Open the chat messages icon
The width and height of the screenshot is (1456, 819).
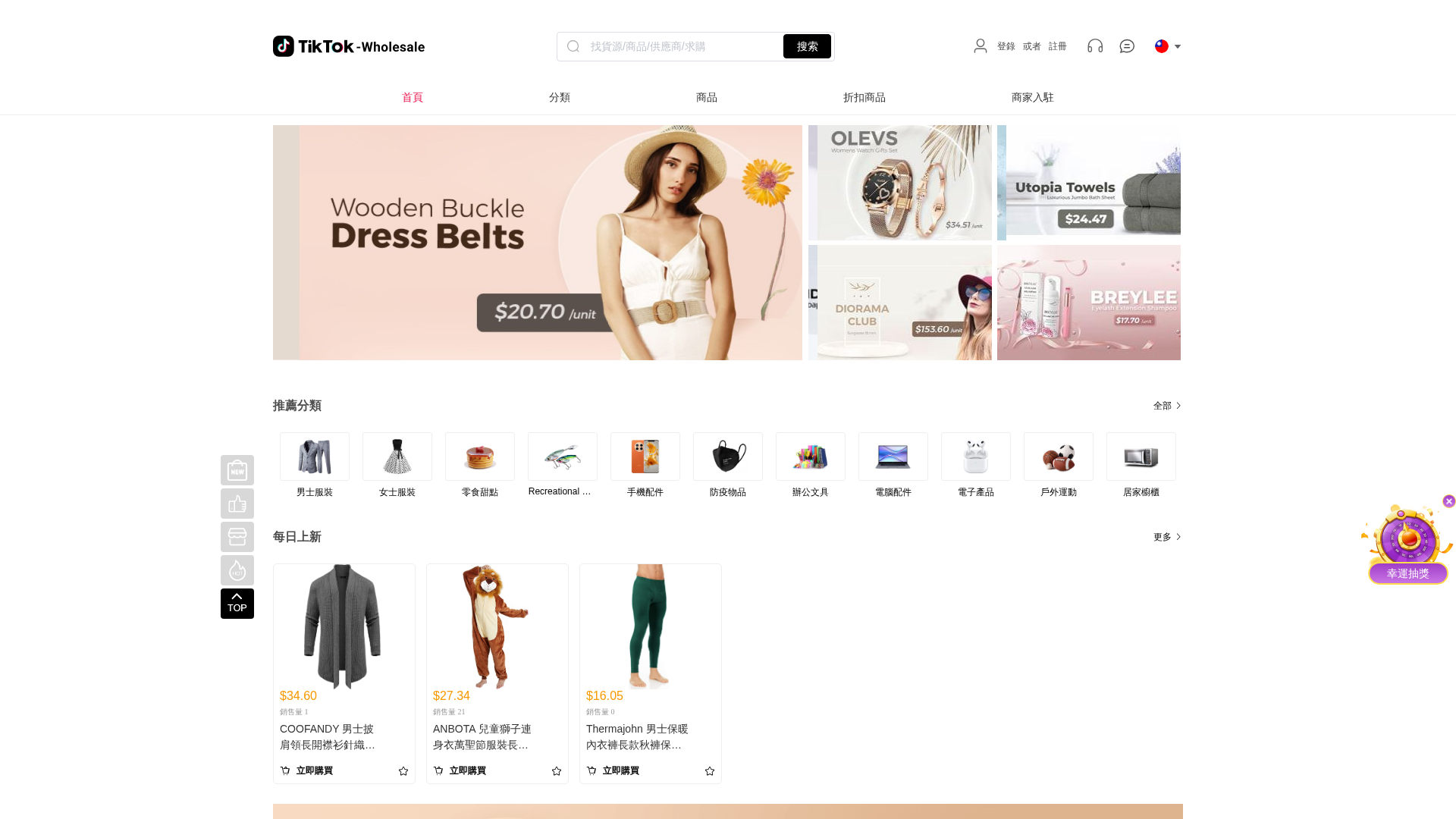coord(1127,46)
